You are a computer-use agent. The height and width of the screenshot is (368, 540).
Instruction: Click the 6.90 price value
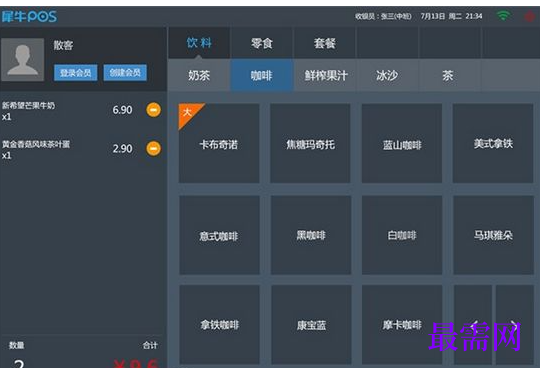[x=122, y=110]
